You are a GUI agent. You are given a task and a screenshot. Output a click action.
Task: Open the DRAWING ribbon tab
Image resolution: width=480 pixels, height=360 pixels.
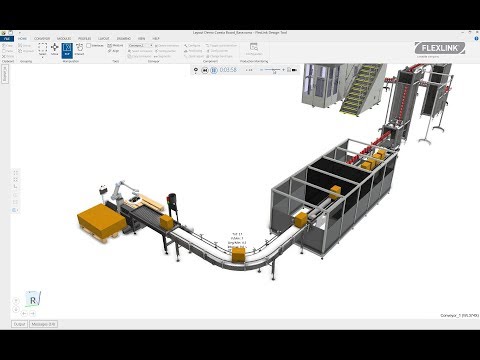point(124,39)
